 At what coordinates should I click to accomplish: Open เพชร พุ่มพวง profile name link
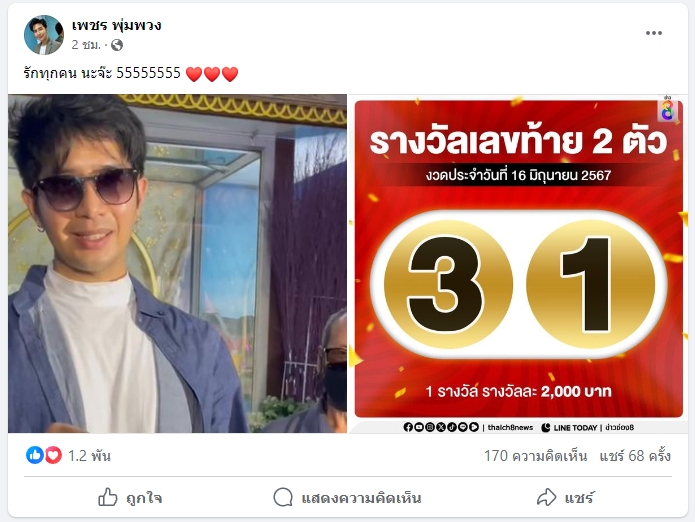(117, 25)
